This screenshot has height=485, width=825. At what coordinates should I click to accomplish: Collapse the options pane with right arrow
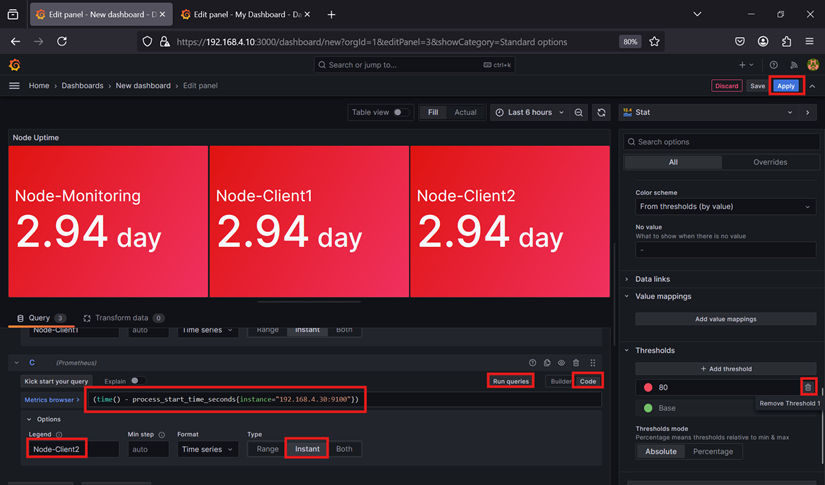pos(808,113)
